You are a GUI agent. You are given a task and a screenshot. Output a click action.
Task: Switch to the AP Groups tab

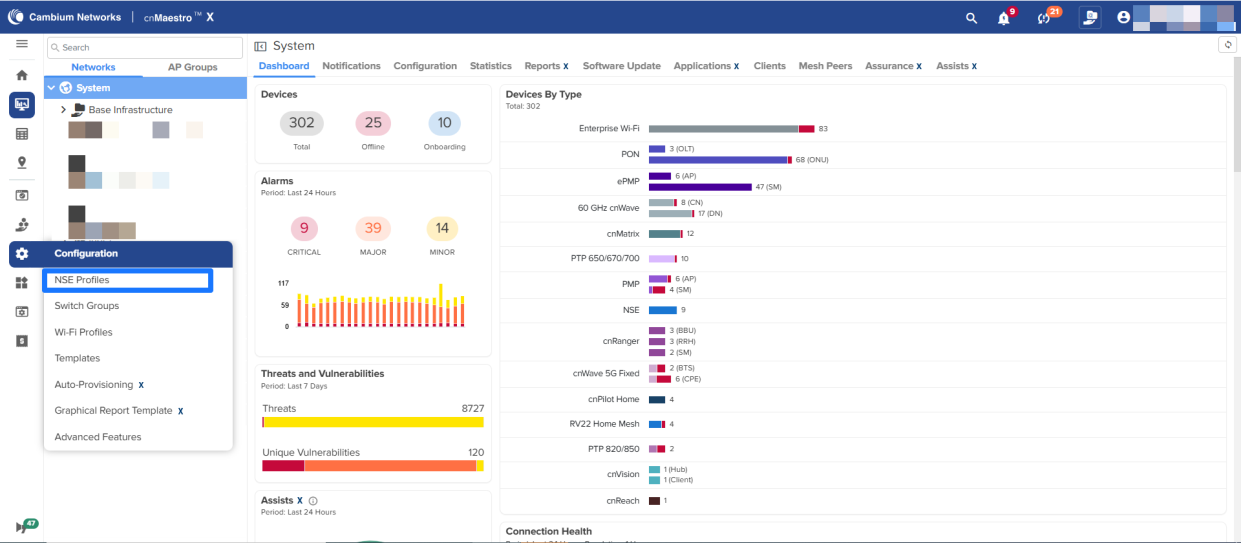point(193,67)
